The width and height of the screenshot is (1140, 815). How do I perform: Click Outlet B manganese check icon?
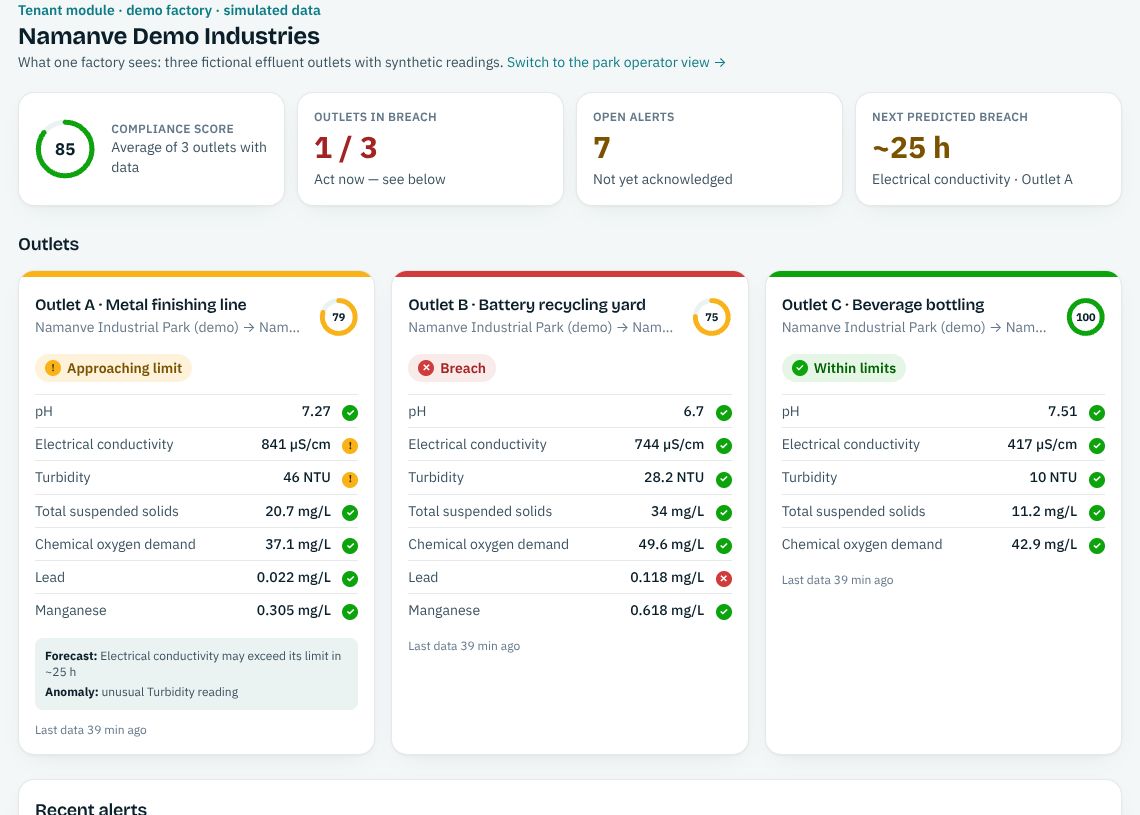click(723, 611)
